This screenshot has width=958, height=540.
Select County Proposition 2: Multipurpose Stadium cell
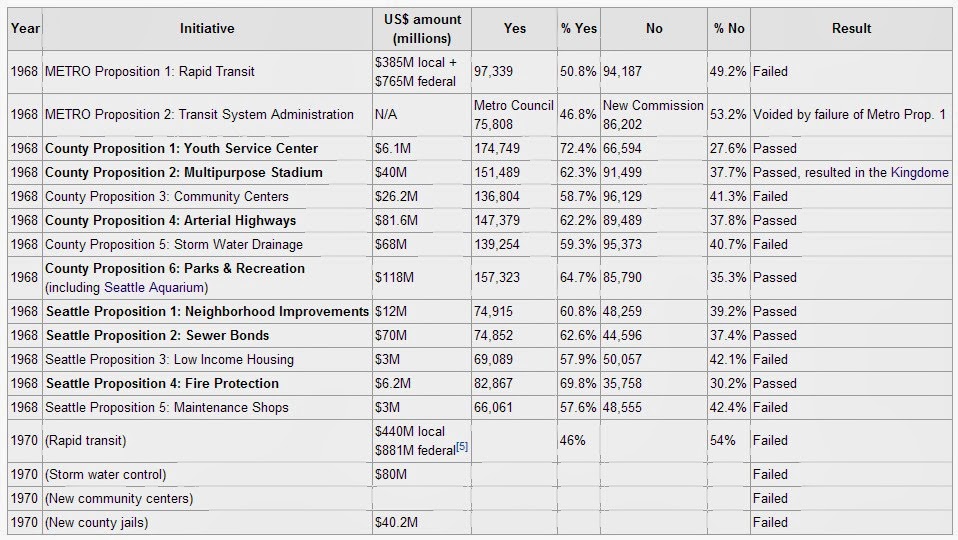point(184,172)
